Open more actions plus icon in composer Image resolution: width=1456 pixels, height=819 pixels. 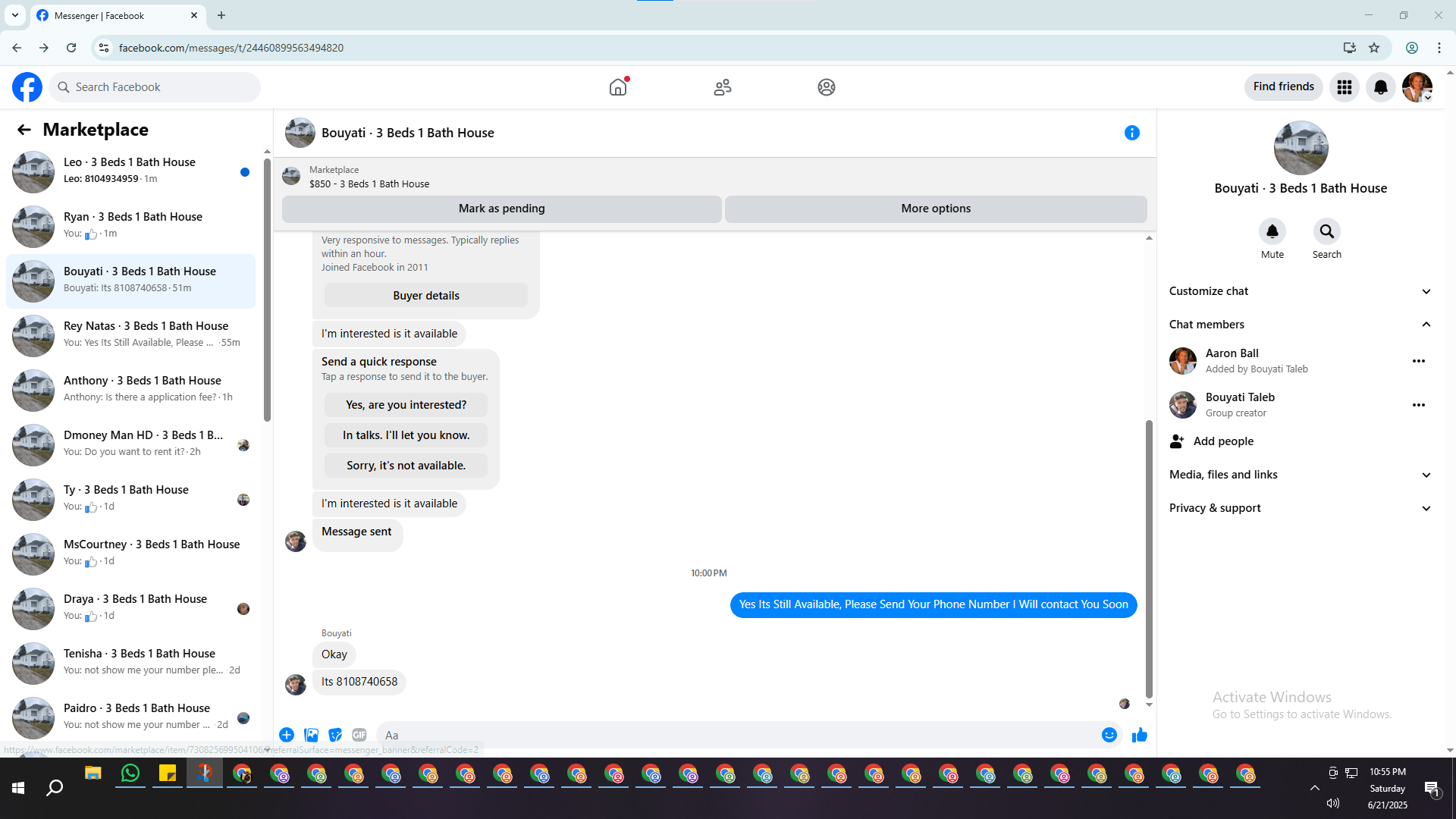pyautogui.click(x=287, y=735)
